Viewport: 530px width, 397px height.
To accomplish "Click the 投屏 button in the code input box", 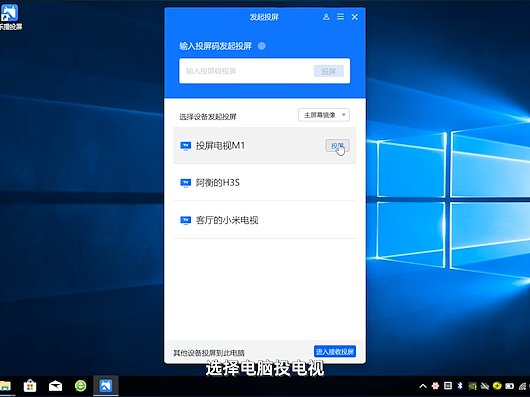I will 329,71.
